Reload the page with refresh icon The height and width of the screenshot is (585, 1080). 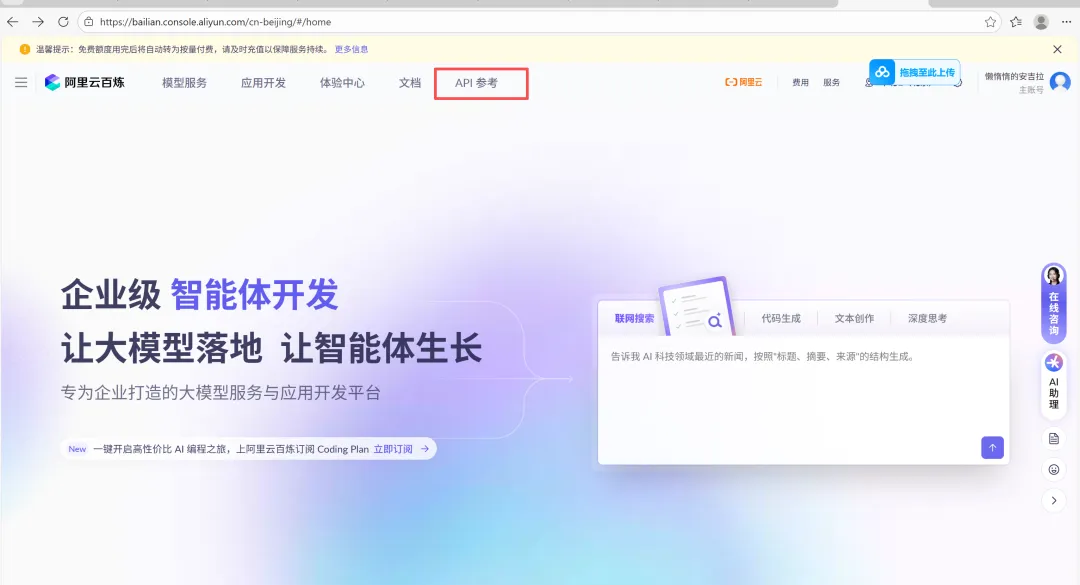63,22
